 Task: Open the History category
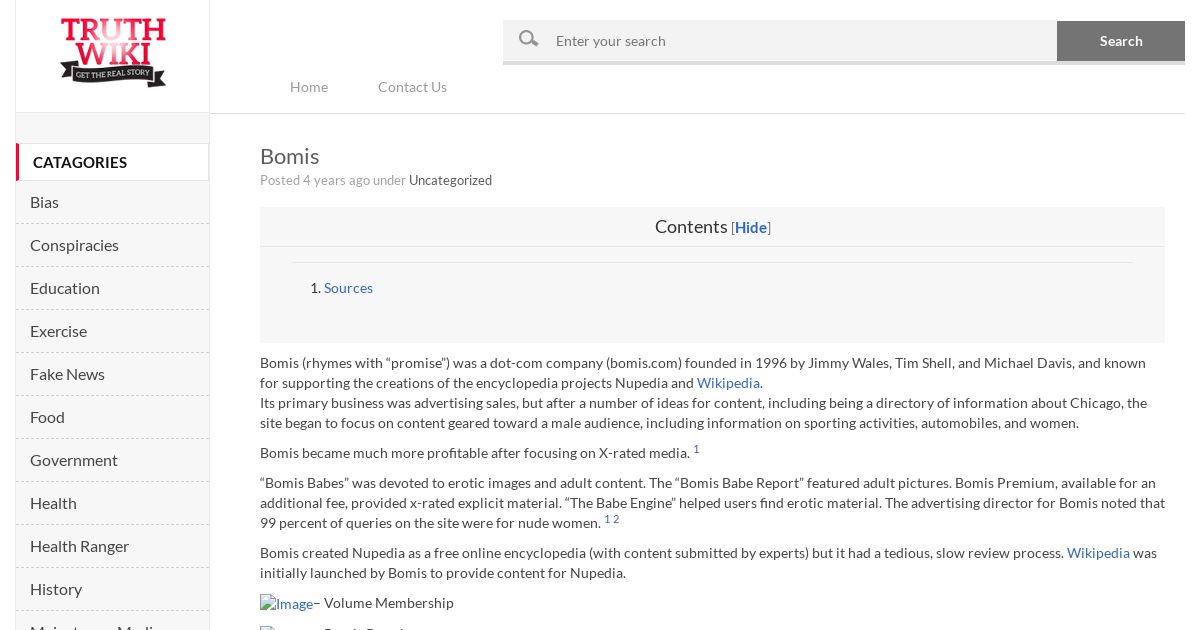(112, 589)
